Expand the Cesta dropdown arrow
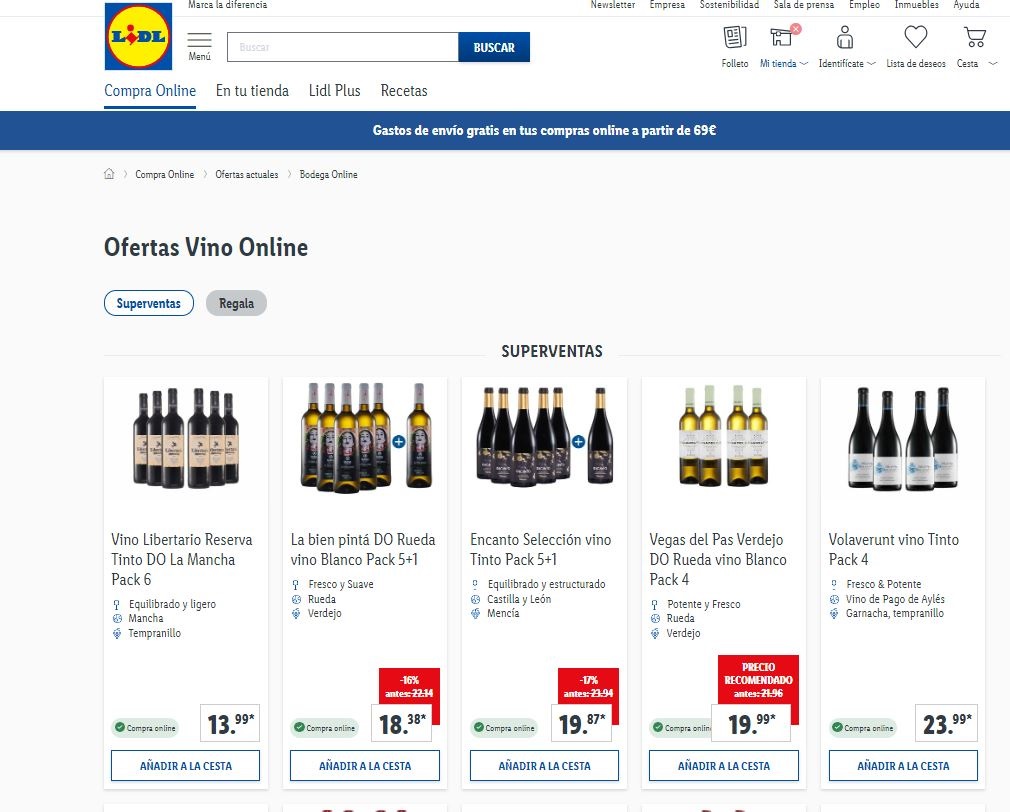Screen dimensions: 1010x812 pyautogui.click(x=993, y=64)
